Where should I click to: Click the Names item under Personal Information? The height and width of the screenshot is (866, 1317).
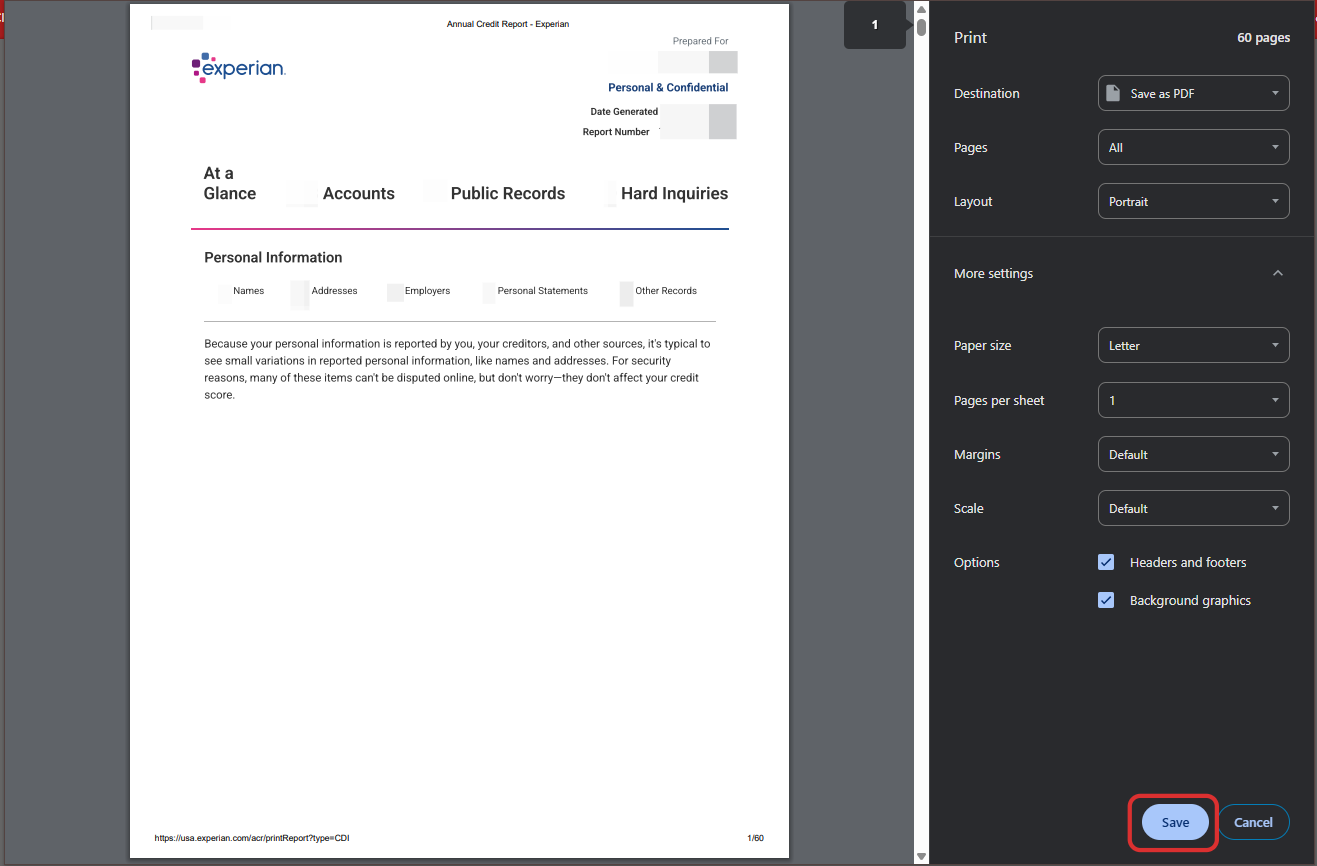click(x=249, y=291)
